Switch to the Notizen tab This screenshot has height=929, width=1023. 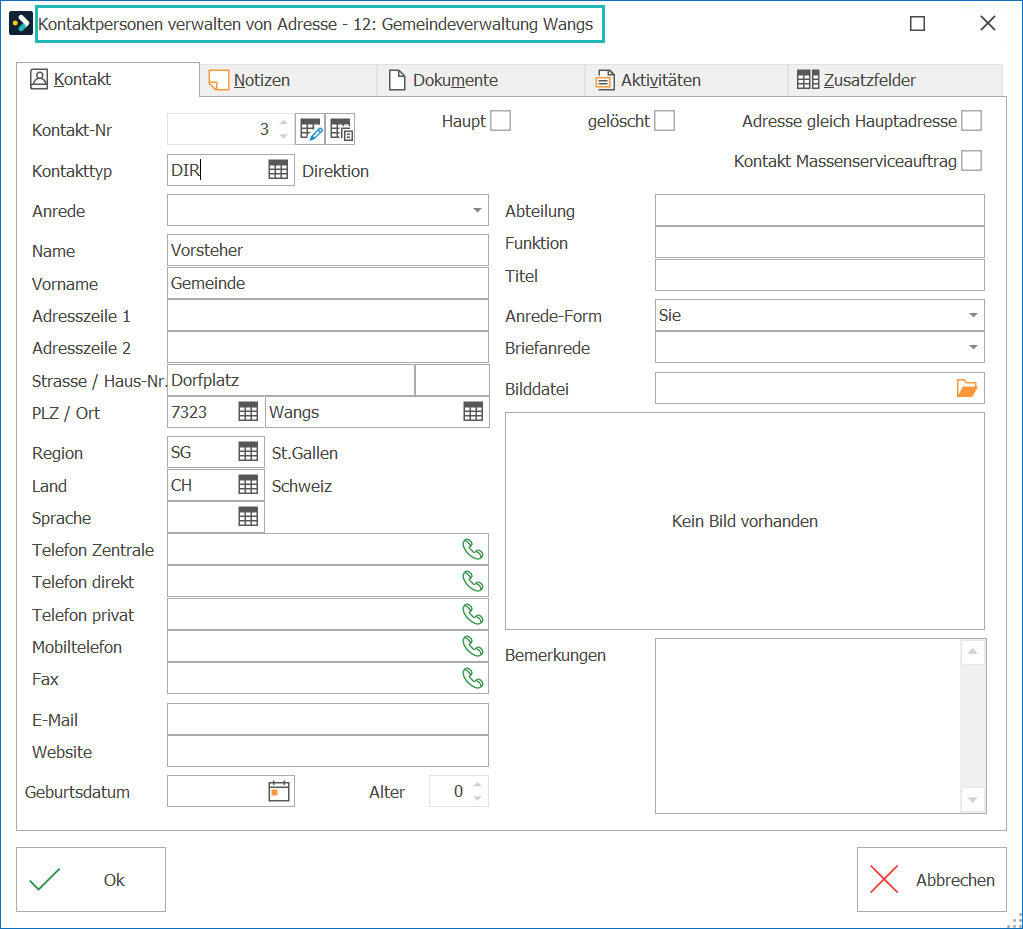coord(288,80)
